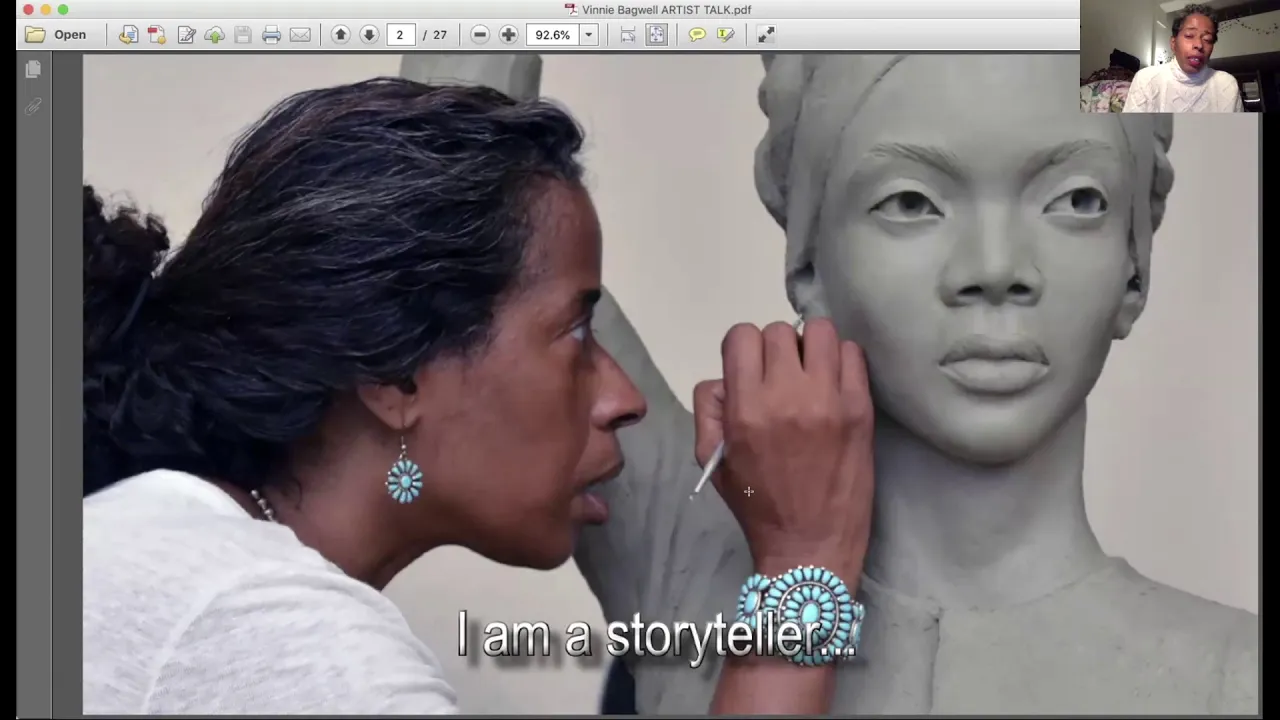Open the page thumbnails sidebar panel
The width and height of the screenshot is (1280, 720).
(x=33, y=69)
